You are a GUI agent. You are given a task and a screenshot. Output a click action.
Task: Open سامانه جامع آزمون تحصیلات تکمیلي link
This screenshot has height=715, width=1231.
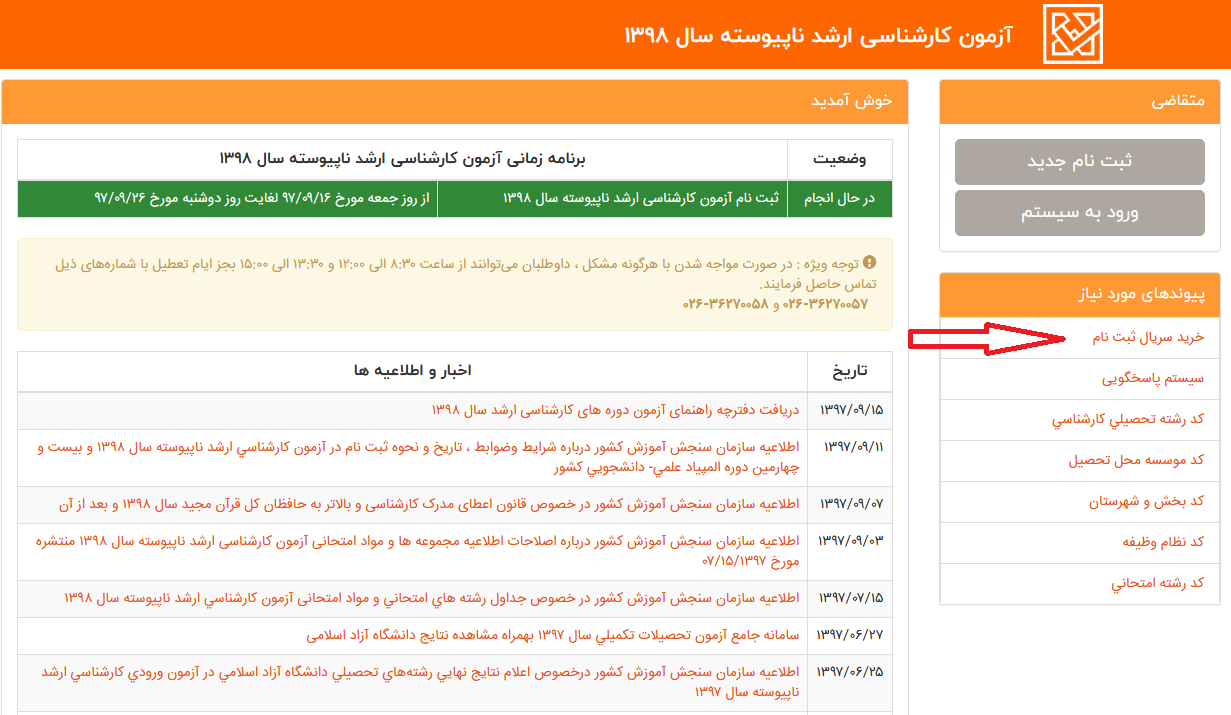pyautogui.click(x=554, y=636)
